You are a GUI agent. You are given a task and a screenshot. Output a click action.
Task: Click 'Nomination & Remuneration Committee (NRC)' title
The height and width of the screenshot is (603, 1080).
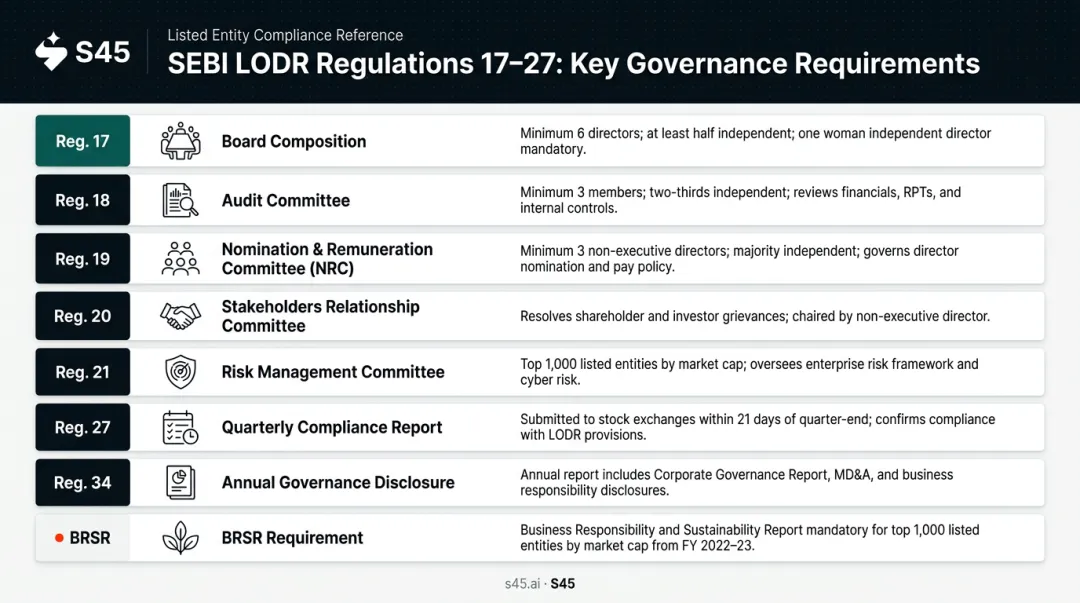pyautogui.click(x=327, y=258)
